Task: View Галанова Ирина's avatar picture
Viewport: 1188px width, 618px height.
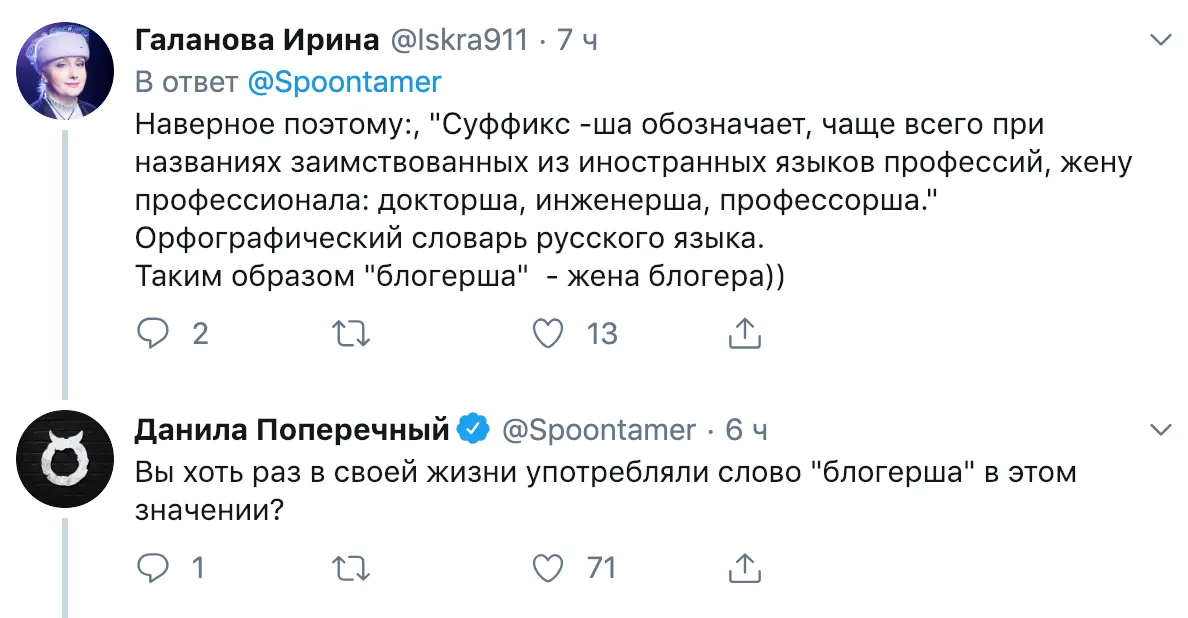Action: point(65,72)
